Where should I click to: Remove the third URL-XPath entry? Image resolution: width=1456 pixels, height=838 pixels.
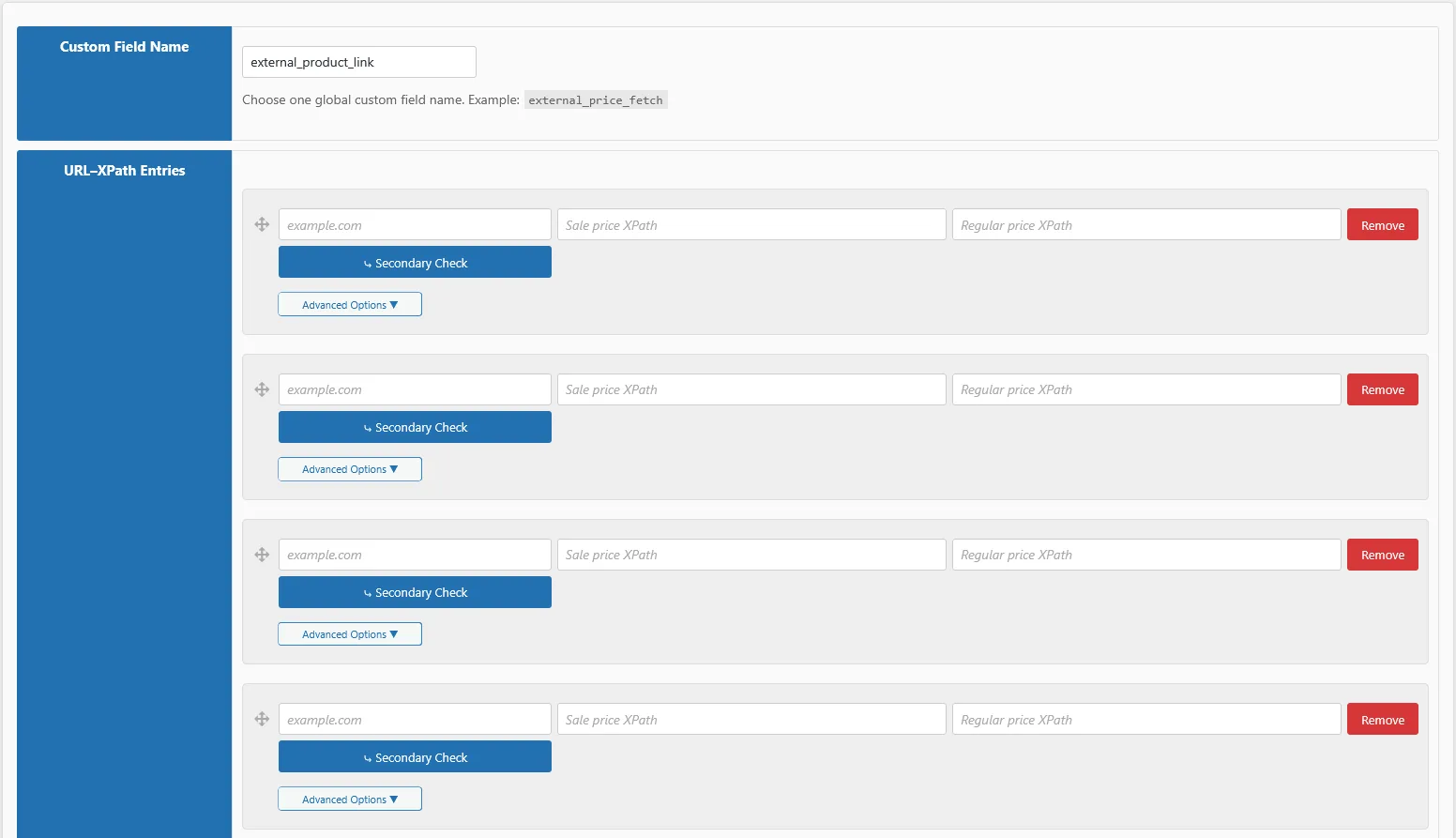pyautogui.click(x=1383, y=555)
